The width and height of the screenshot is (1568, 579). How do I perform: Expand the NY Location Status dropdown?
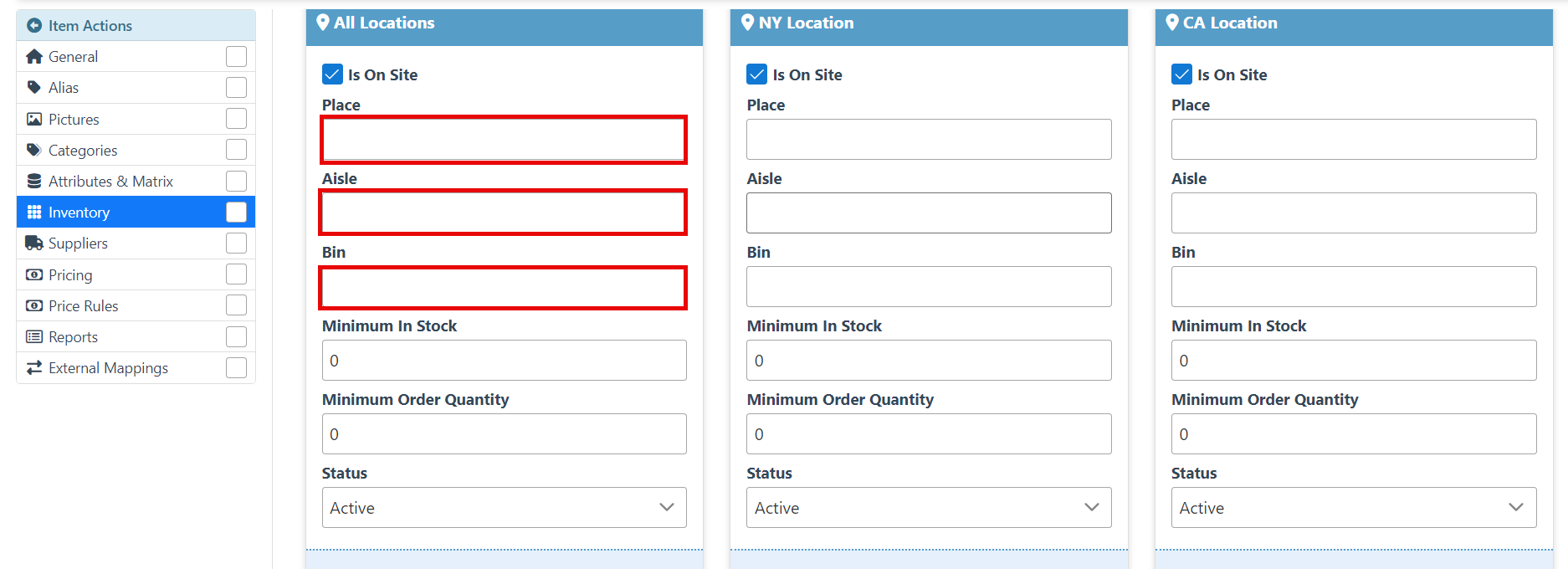(x=929, y=508)
